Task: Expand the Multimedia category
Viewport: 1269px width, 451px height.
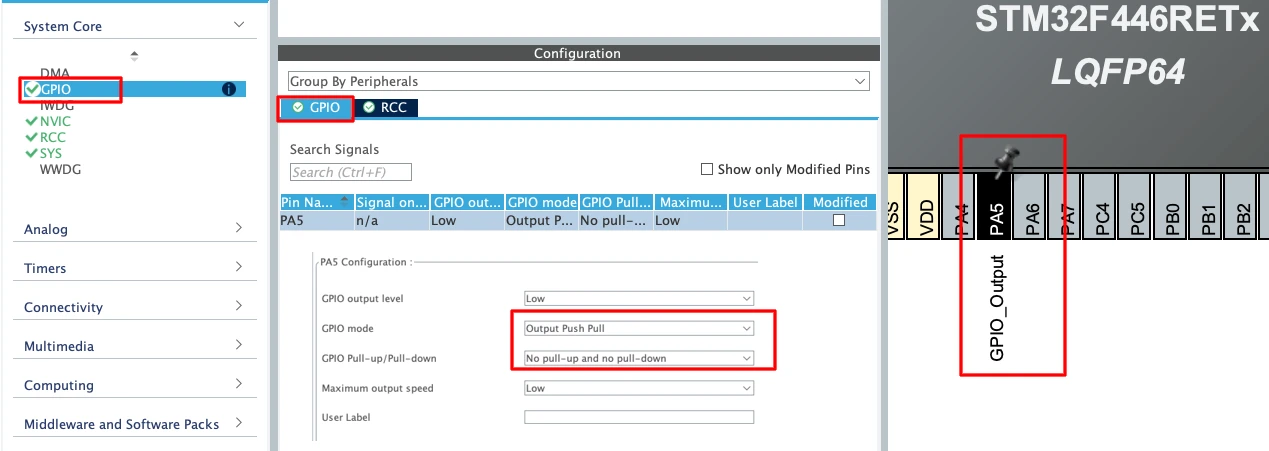Action: pyautogui.click(x=238, y=345)
